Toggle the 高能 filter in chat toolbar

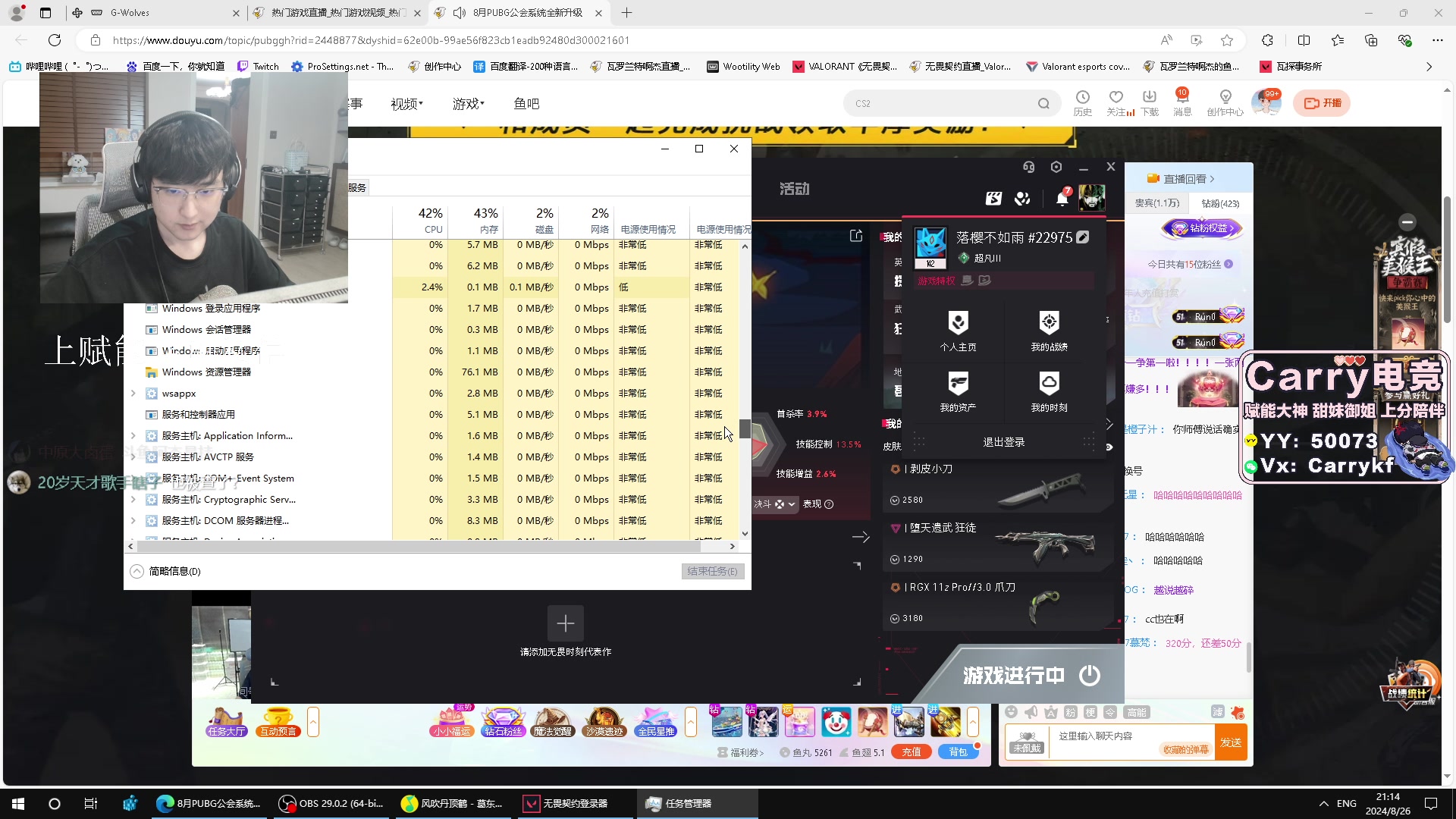pos(1137,712)
